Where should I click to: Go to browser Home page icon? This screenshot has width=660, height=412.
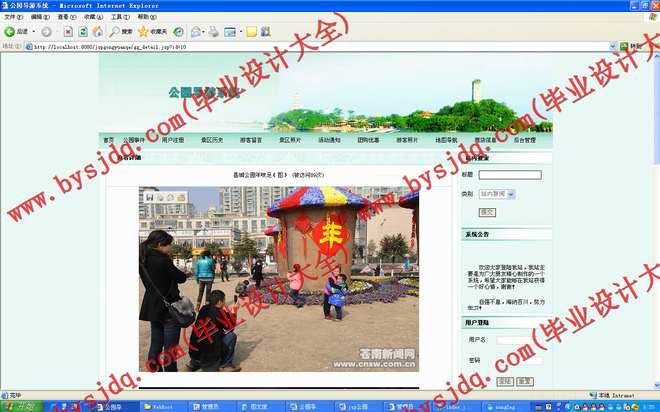click(x=97, y=32)
